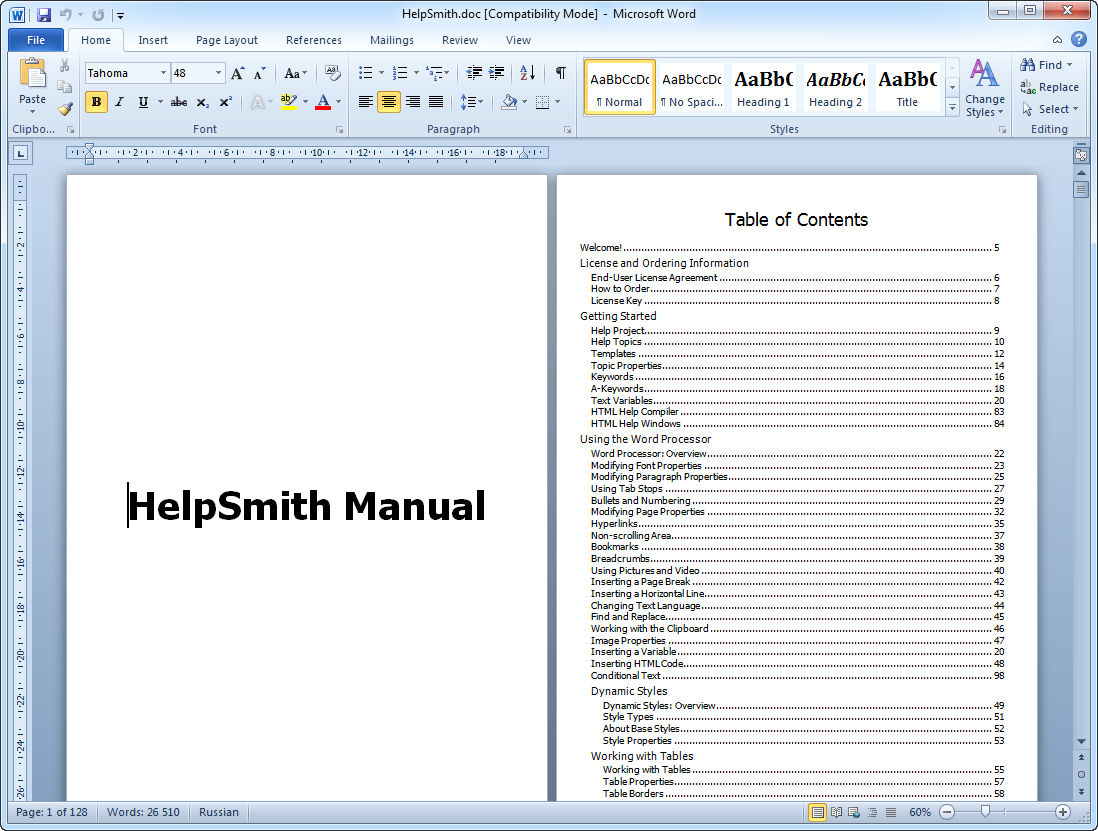Switch to Draft view in status bar

pyautogui.click(x=891, y=812)
